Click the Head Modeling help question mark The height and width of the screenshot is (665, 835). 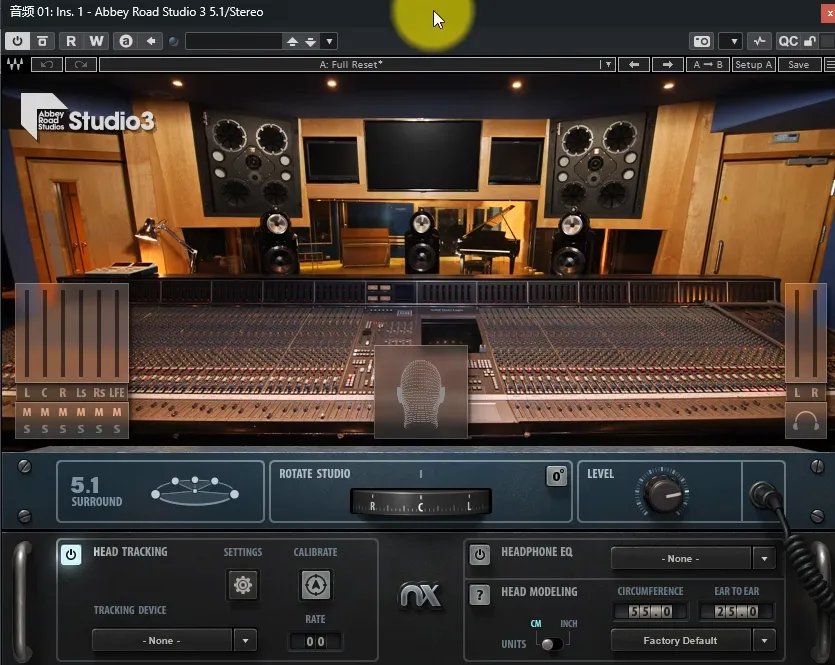click(x=480, y=594)
